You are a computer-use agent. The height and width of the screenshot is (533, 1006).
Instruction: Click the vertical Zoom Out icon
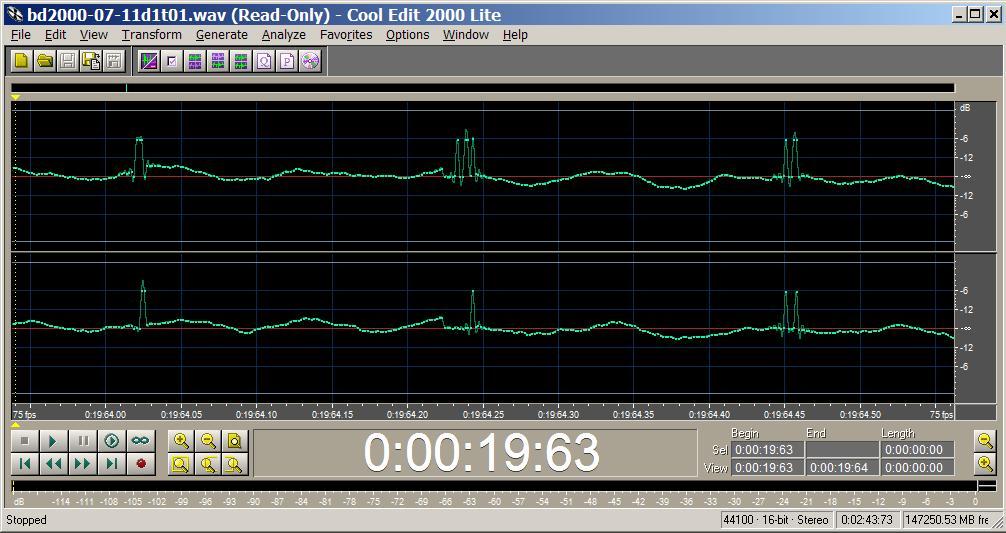coord(985,440)
